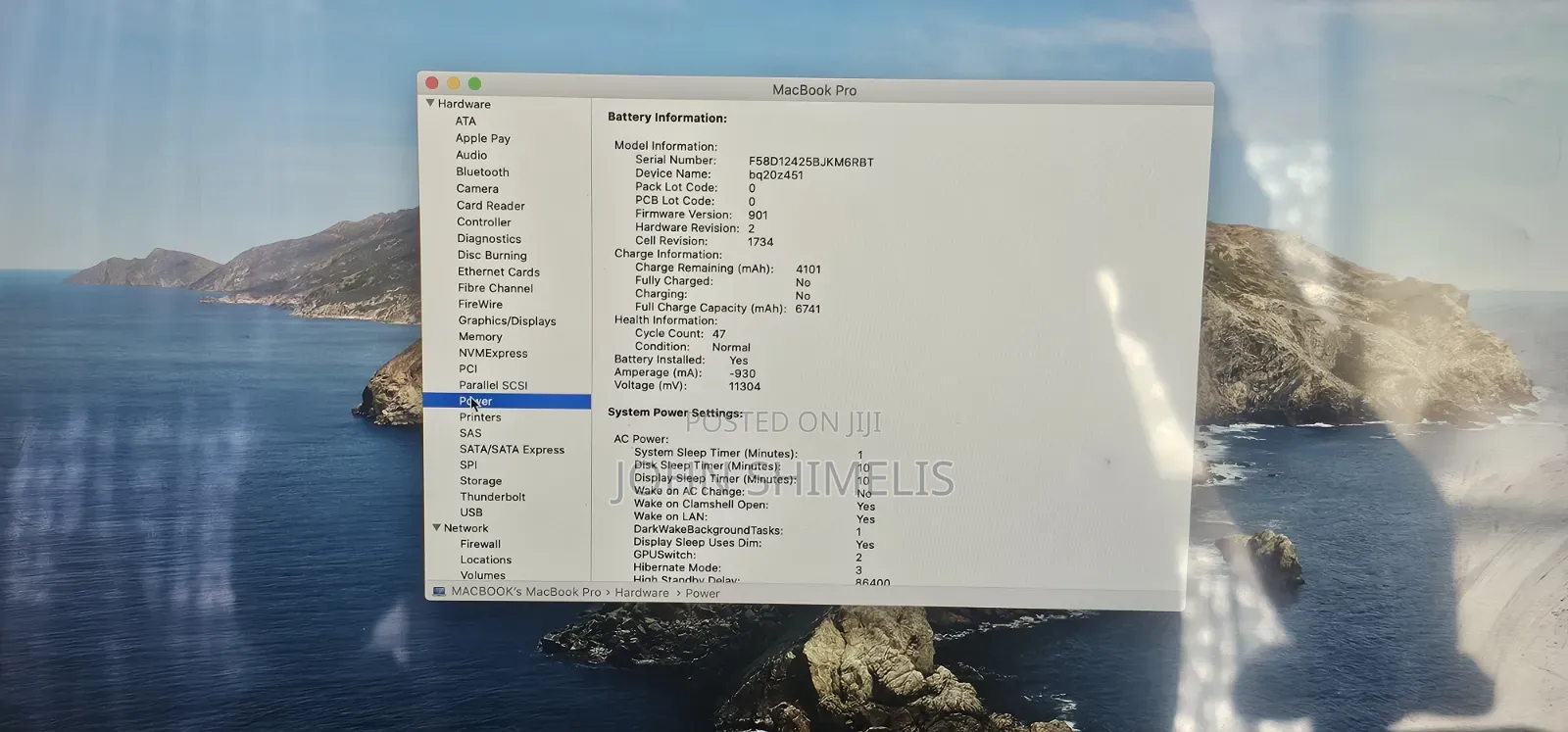This screenshot has width=1568, height=732.
Task: Collapse the Hardware section triangle
Action: coord(429,103)
